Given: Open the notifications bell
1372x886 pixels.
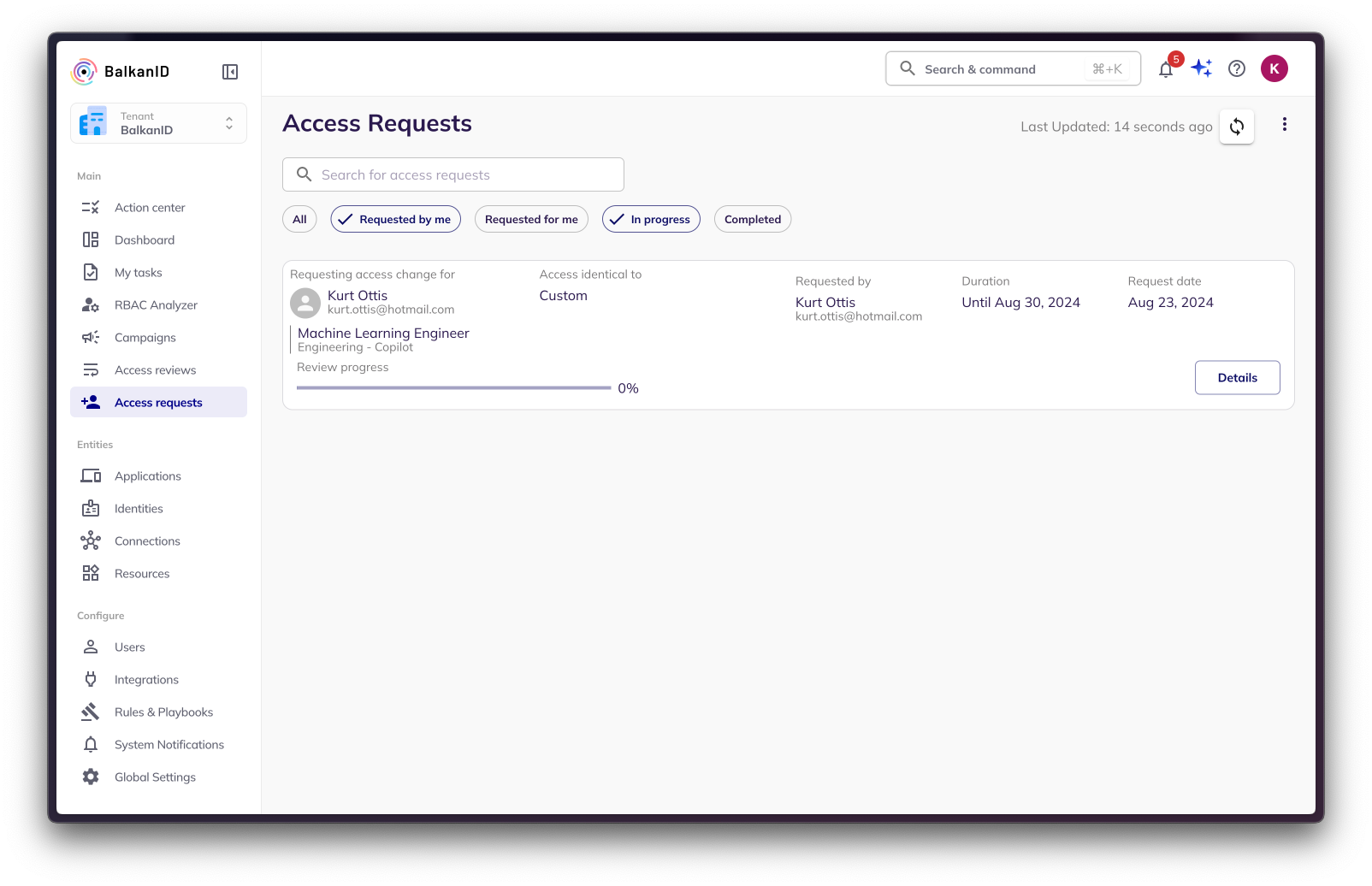Looking at the screenshot, I should point(1166,69).
